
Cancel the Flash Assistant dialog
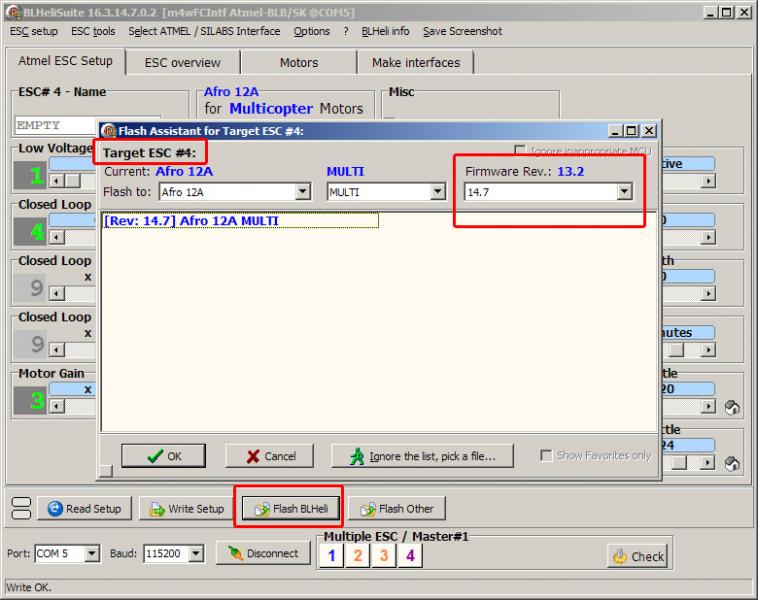pyautogui.click(x=269, y=456)
